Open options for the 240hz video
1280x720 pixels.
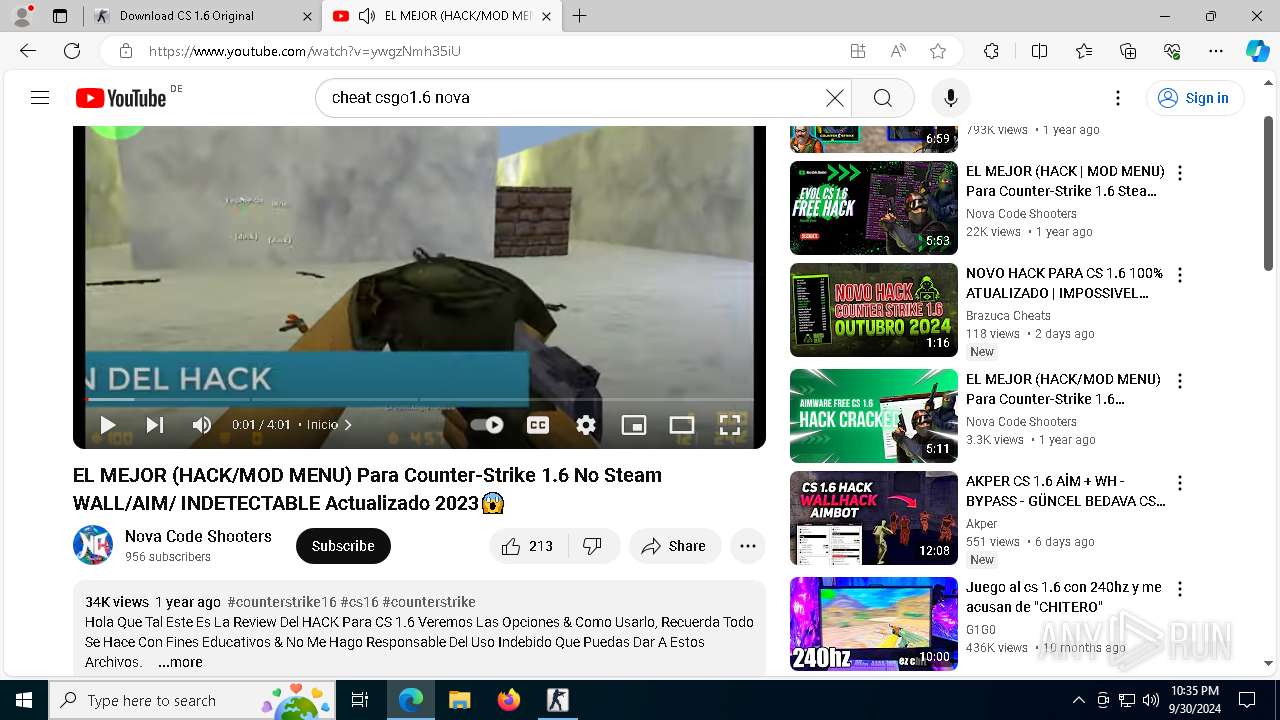pos(1180,588)
